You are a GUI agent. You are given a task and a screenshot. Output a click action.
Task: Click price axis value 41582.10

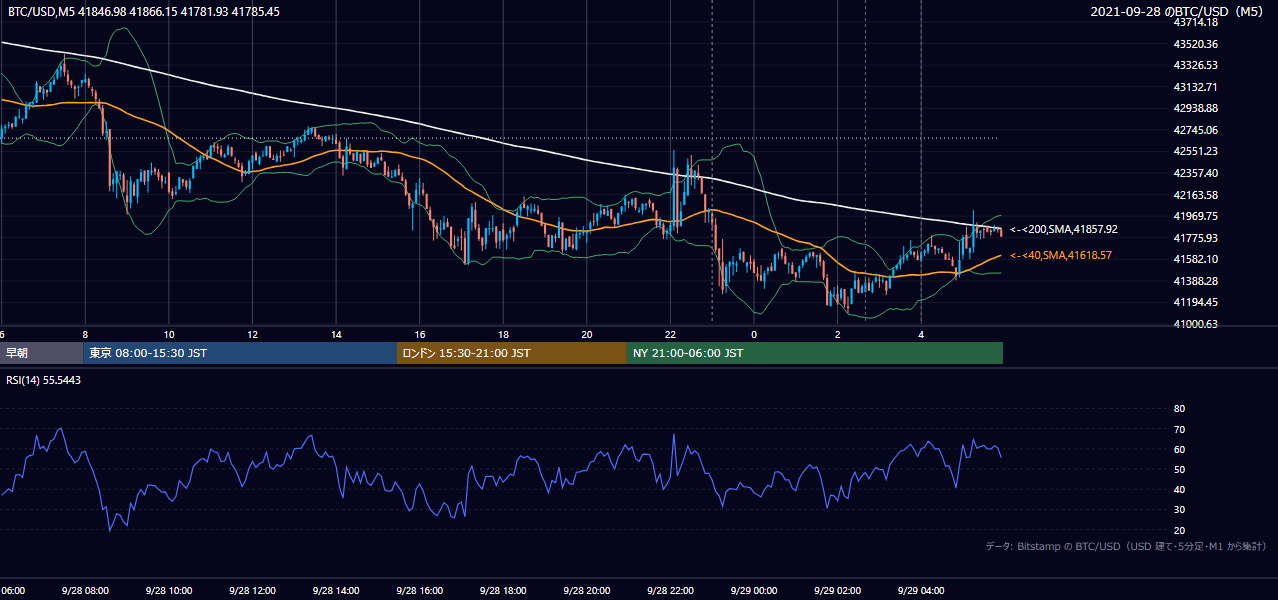point(1195,259)
